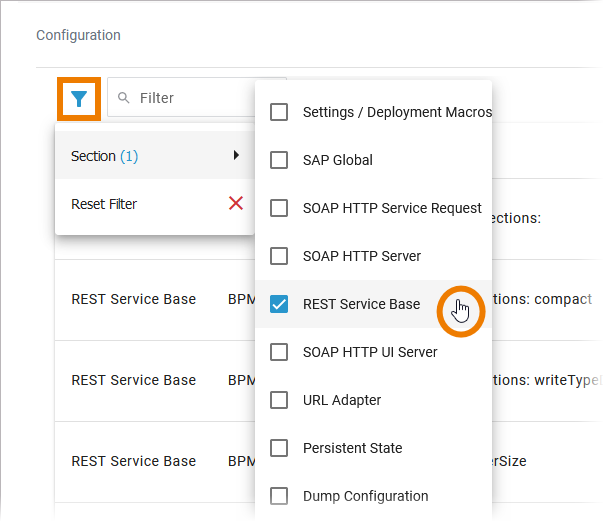Click first REST Service Base table row
Screen dimensions: 604x522
(134, 299)
